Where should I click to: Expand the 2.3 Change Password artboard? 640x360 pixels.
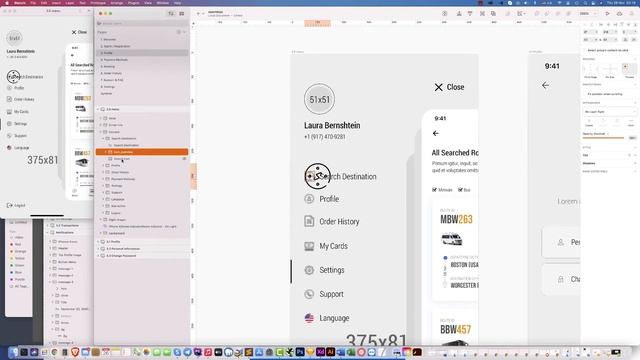98,256
